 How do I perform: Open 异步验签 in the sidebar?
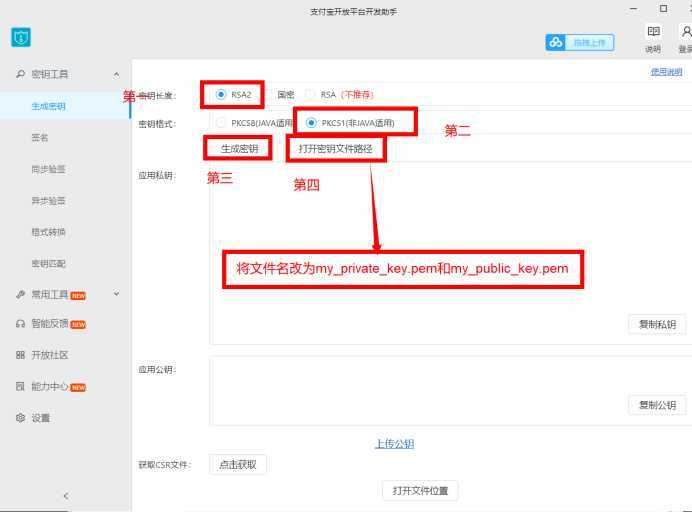pos(49,201)
